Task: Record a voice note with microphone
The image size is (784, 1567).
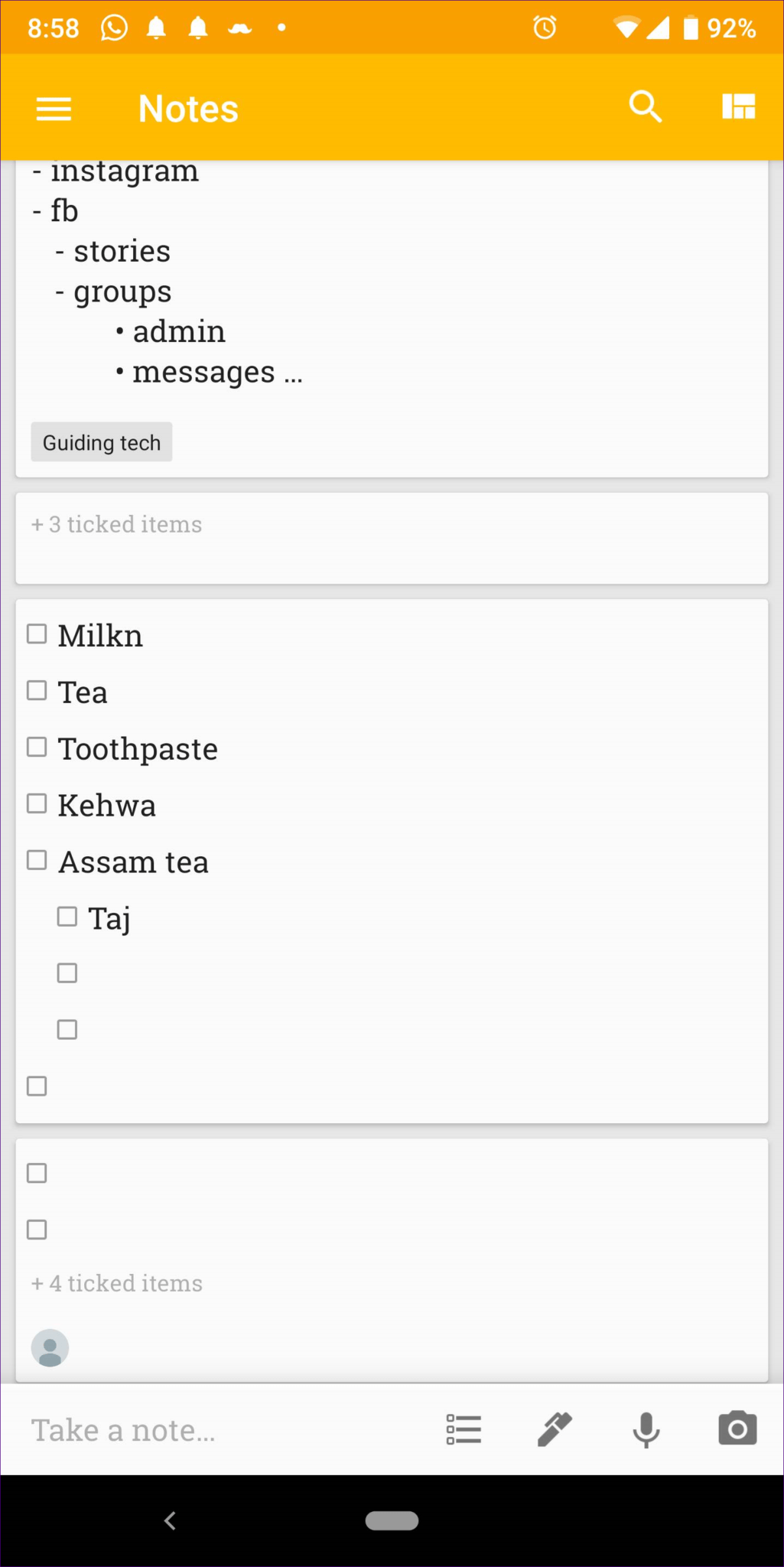Action: 646,1429
